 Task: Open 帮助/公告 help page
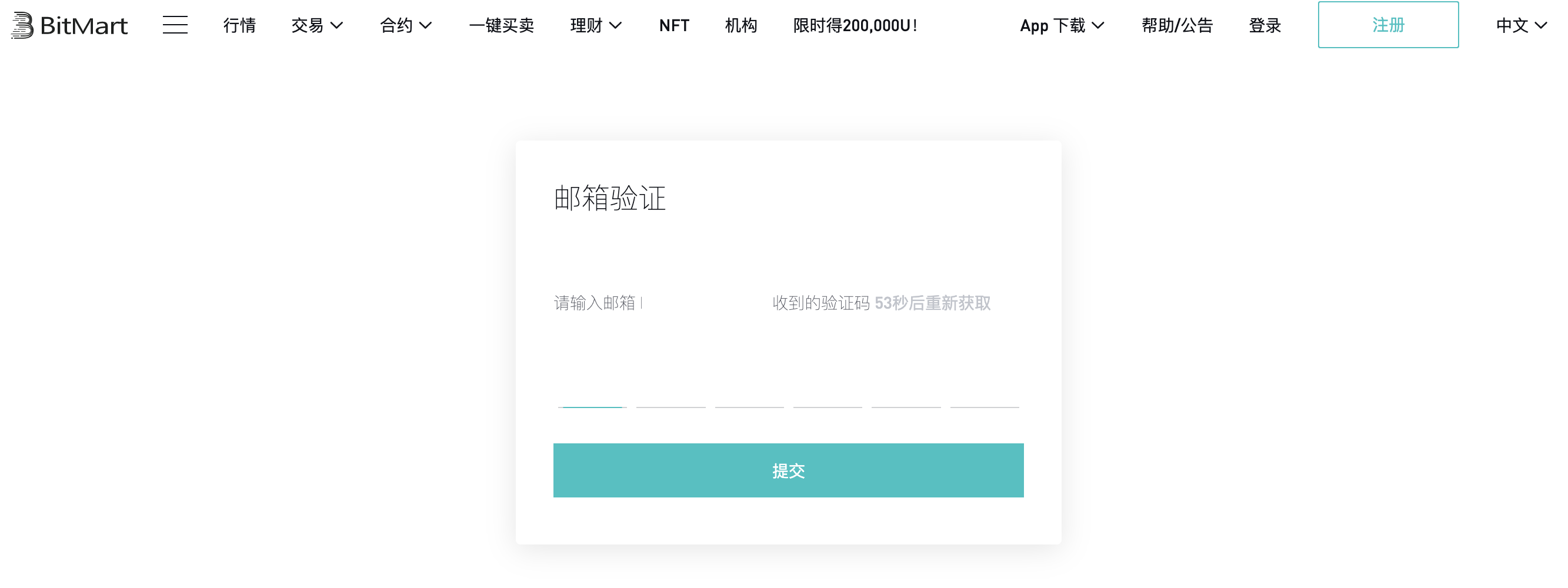click(x=1177, y=25)
